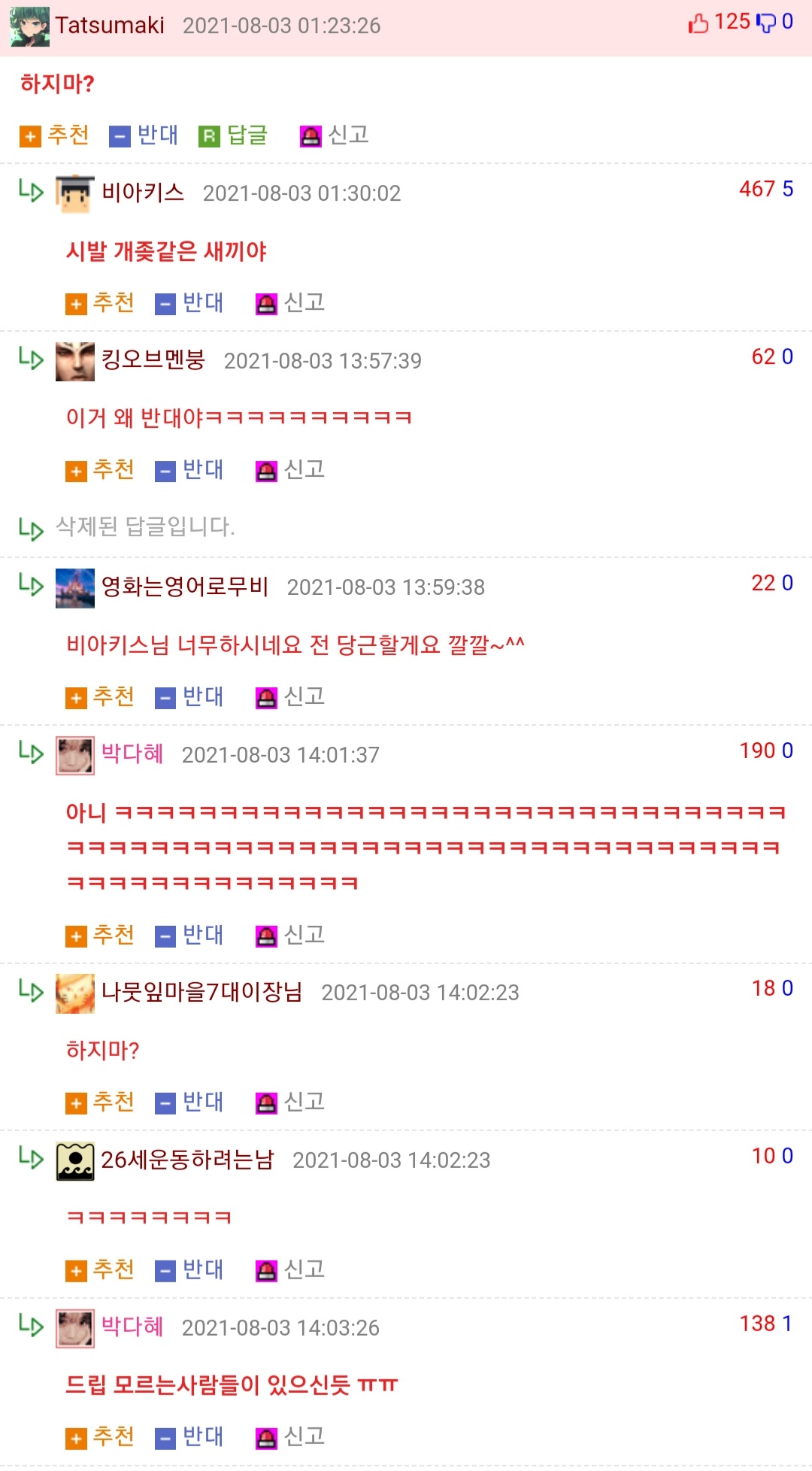Image resolution: width=812 pixels, height=1471 pixels.
Task: Click the orange plus 추천 icon under 킹오브멘붕's reply
Action: (x=76, y=471)
